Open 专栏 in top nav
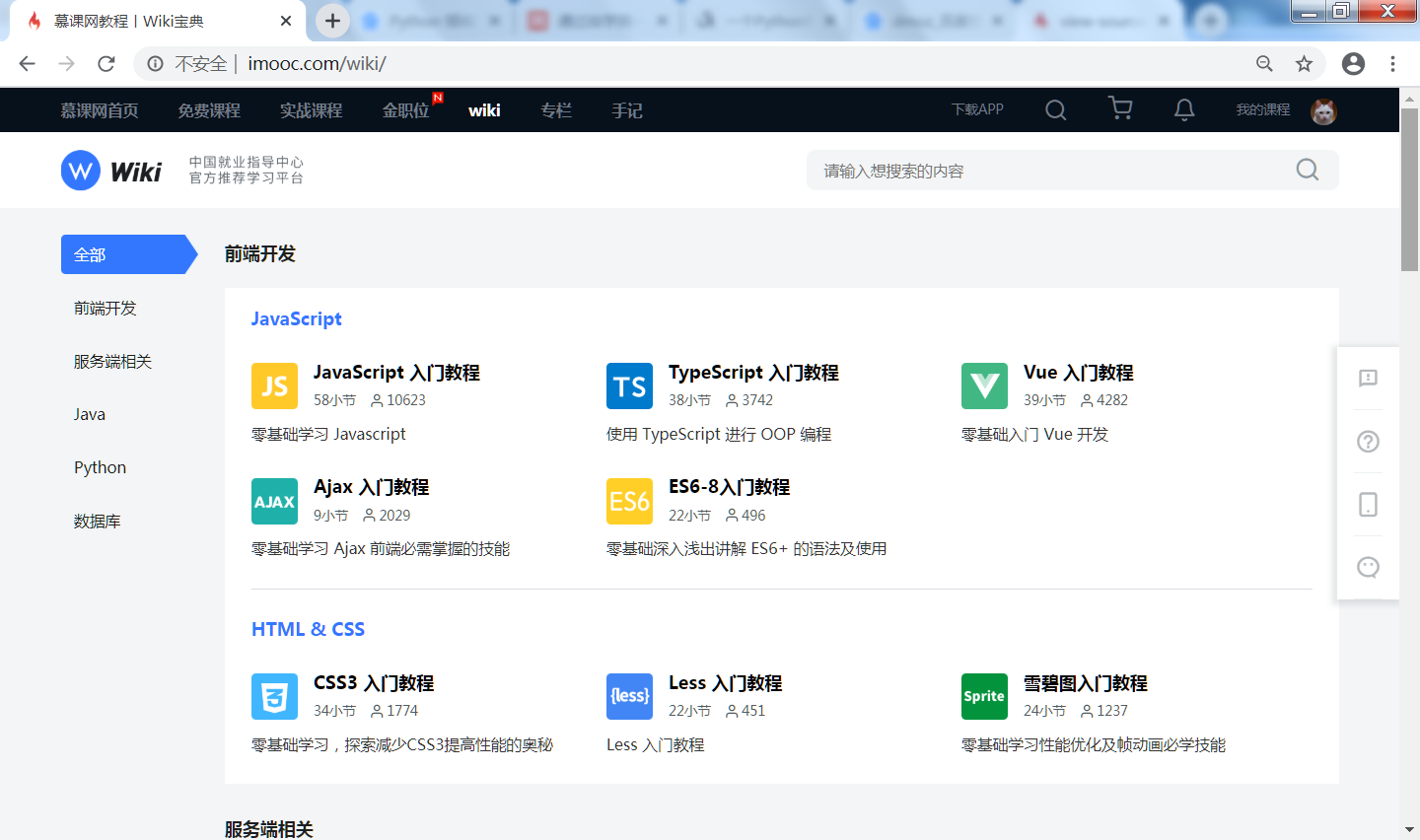This screenshot has height=840, width=1420. pyautogui.click(x=556, y=110)
